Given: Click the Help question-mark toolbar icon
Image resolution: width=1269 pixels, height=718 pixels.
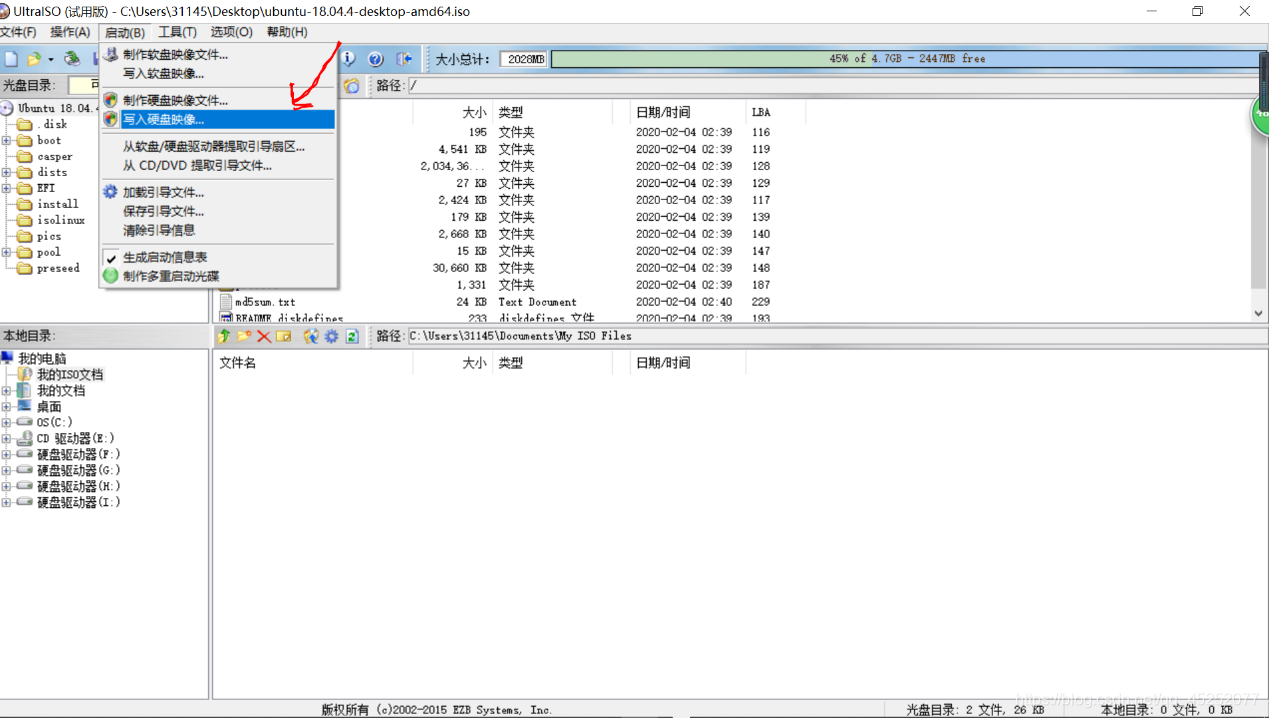Looking at the screenshot, I should point(375,59).
